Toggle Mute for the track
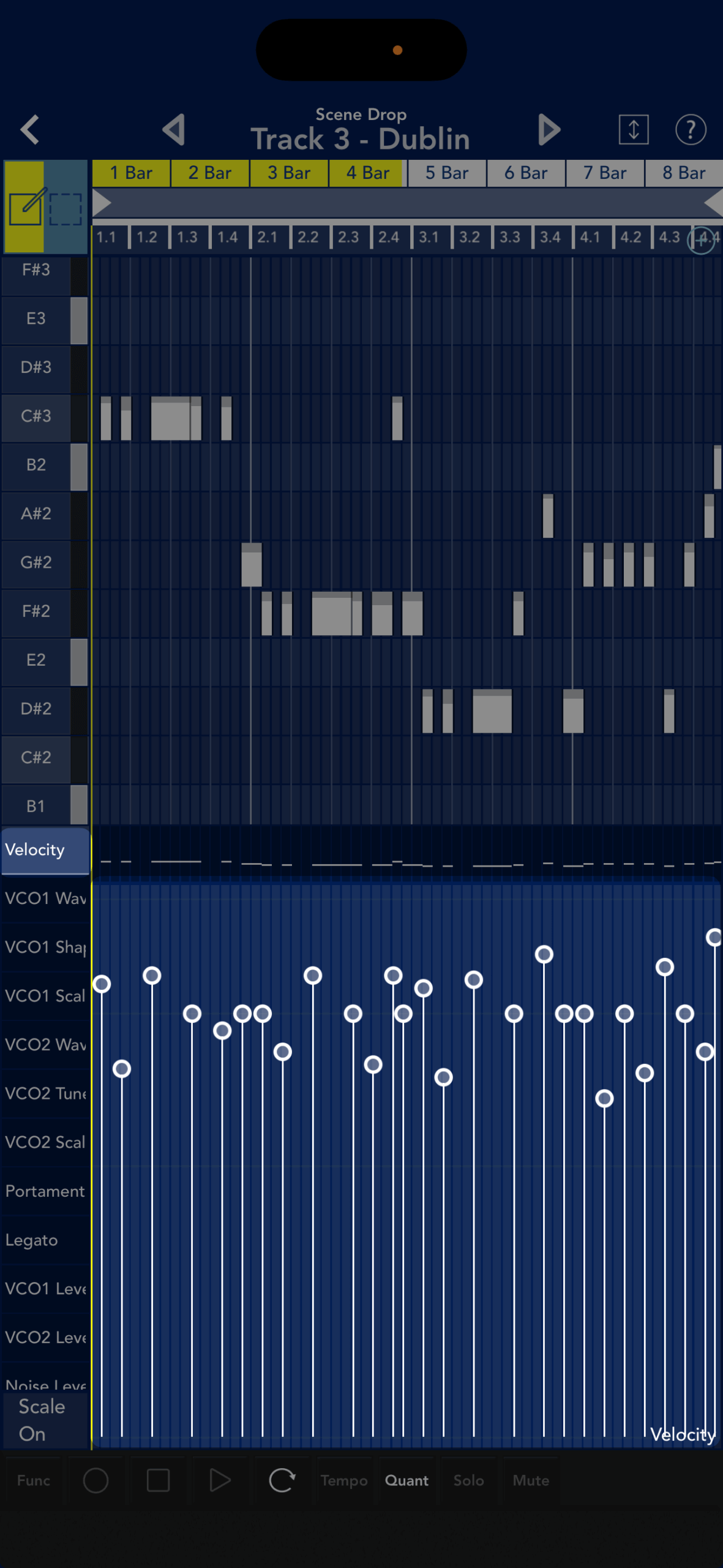Image resolution: width=723 pixels, height=1568 pixels. point(531,1480)
